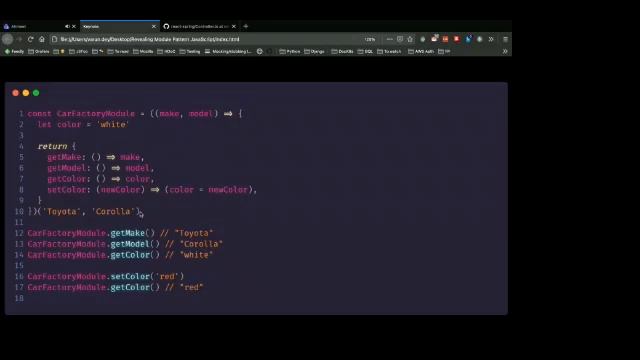The height and width of the screenshot is (360, 640).
Task: Click the forward navigation arrow
Action: 19,39
